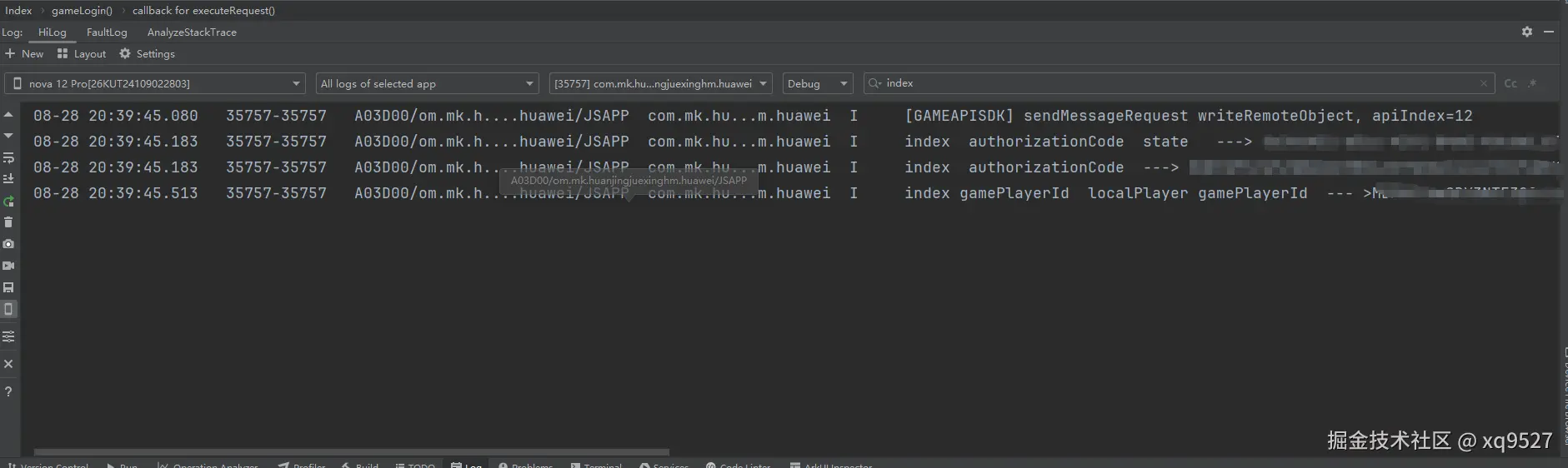Image resolution: width=1568 pixels, height=468 pixels.
Task: Clear the log with trash icon
Action: (8, 222)
